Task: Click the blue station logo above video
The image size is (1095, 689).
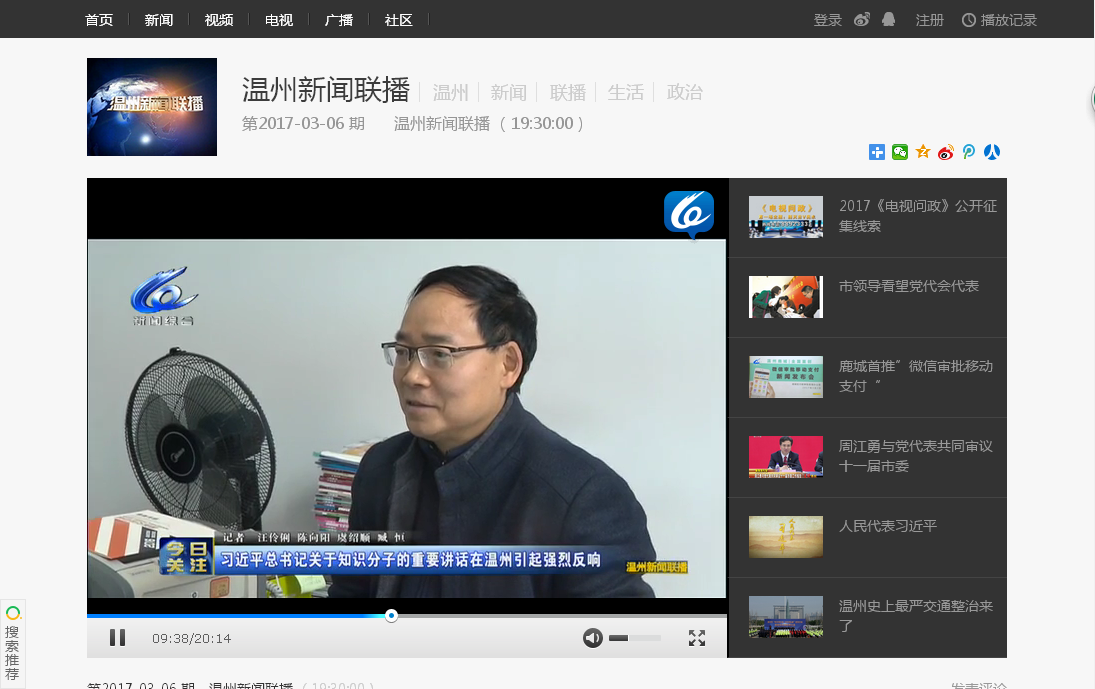Action: pyautogui.click(x=689, y=214)
